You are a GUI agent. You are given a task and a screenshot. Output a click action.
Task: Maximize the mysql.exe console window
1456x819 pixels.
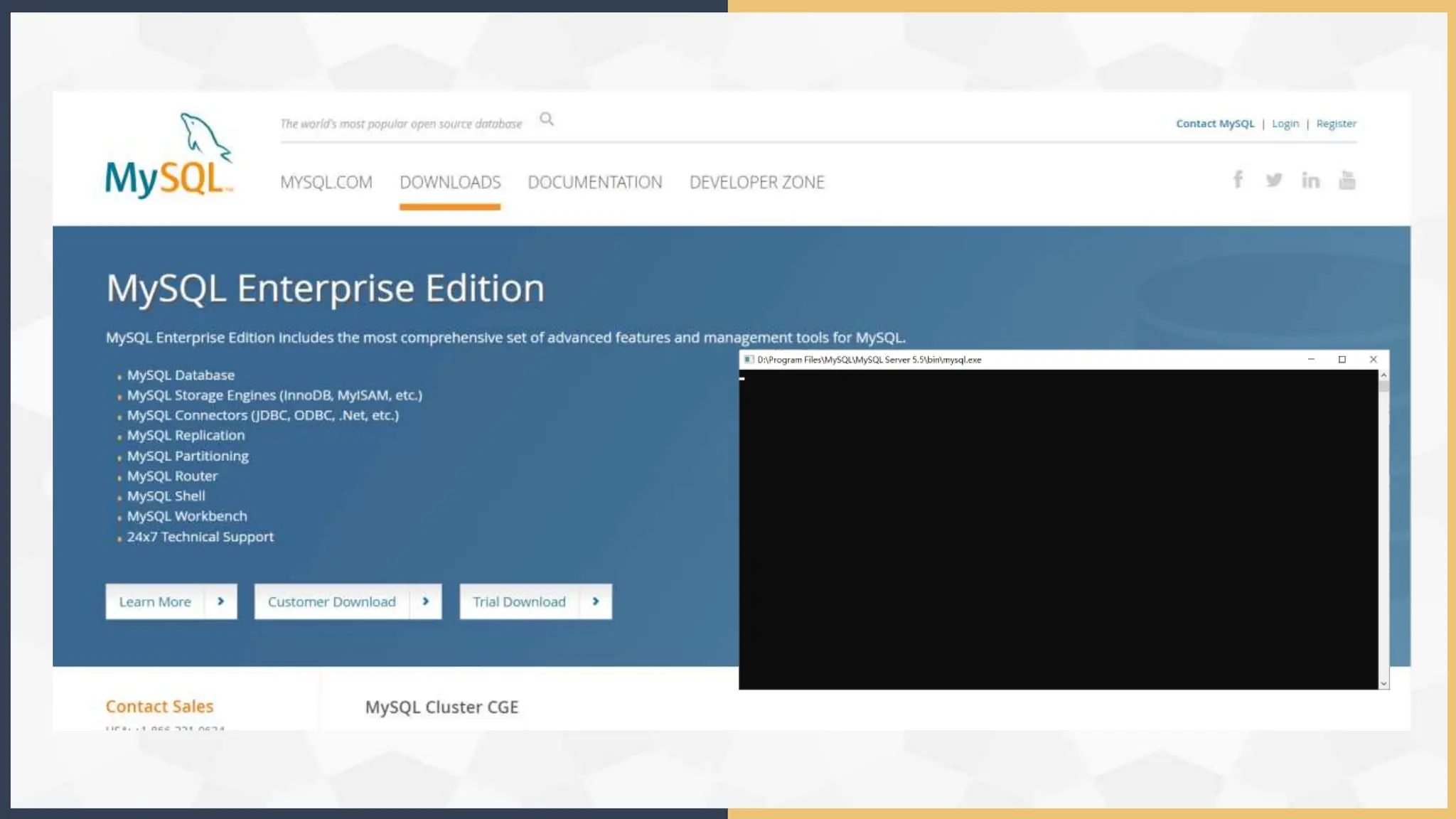tap(1342, 360)
